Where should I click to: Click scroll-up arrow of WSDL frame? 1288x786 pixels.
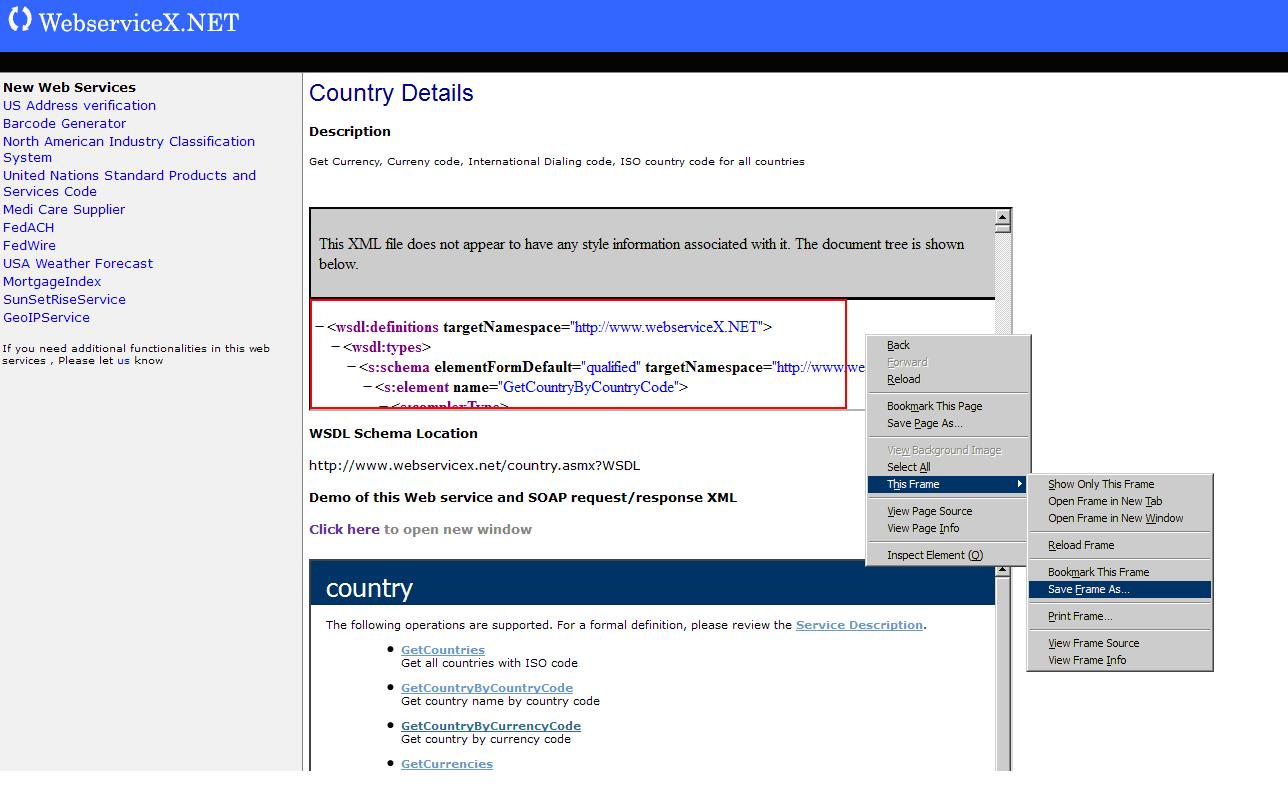tap(1003, 217)
